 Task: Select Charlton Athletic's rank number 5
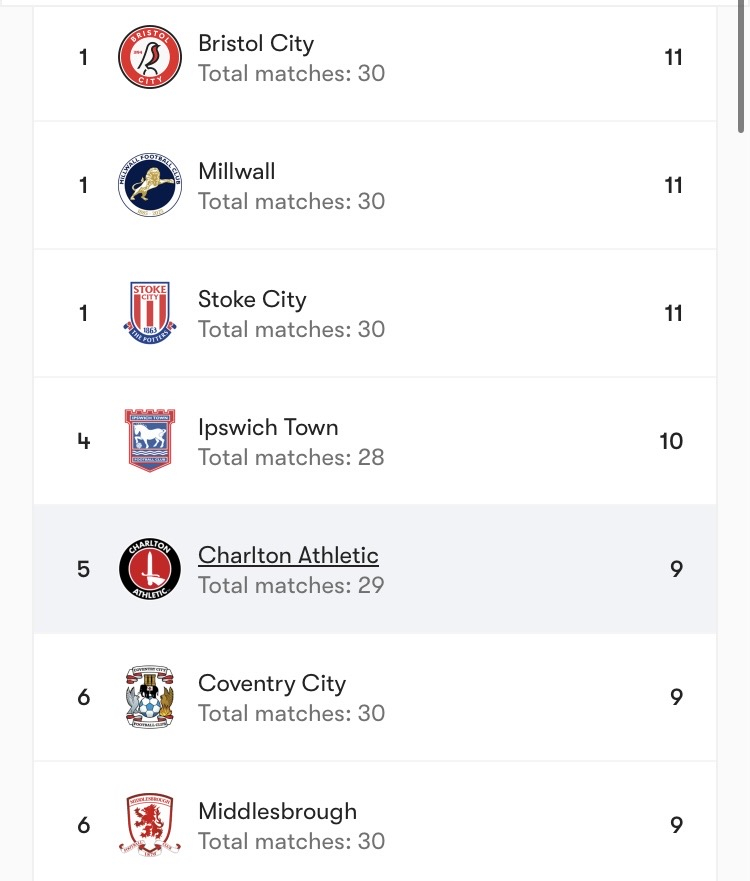(83, 569)
